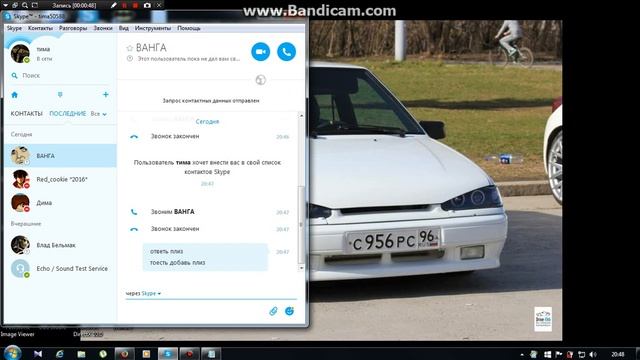Stop the Bandicam recording
Screen dimensions: 640x360
pyautogui.click(x=136, y=5)
